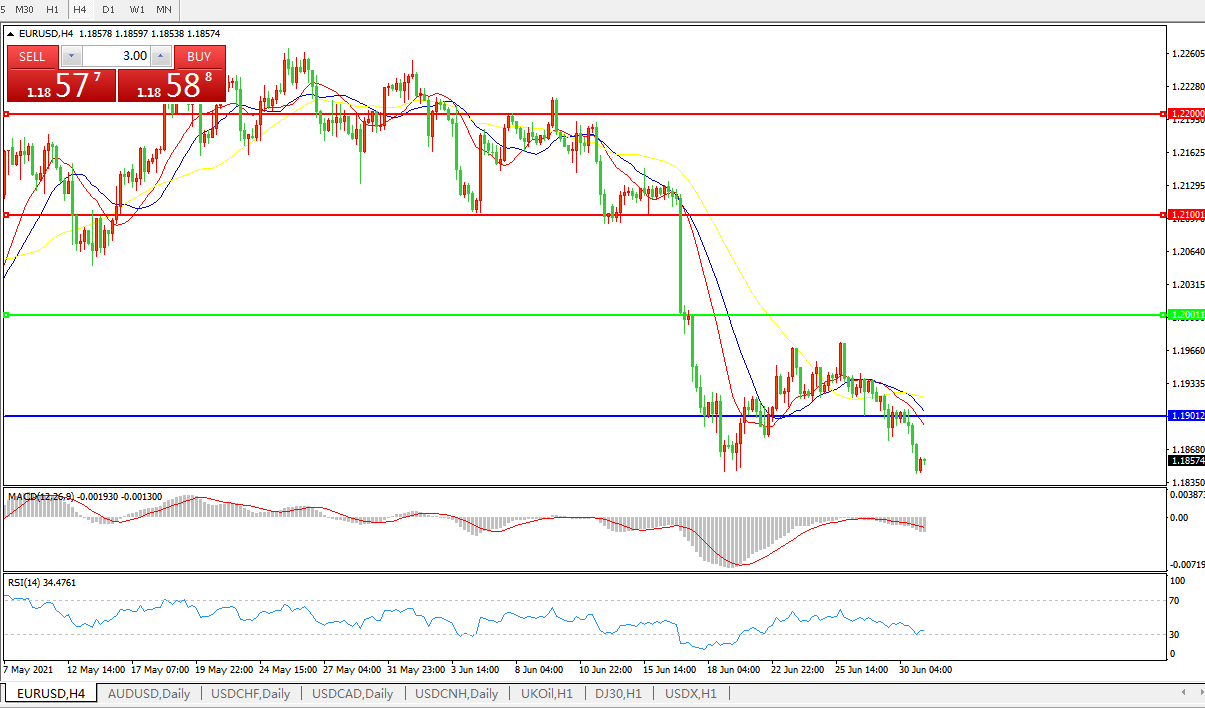The image size is (1205, 708).
Task: Select the H4 timeframe button
Action: tap(80, 9)
